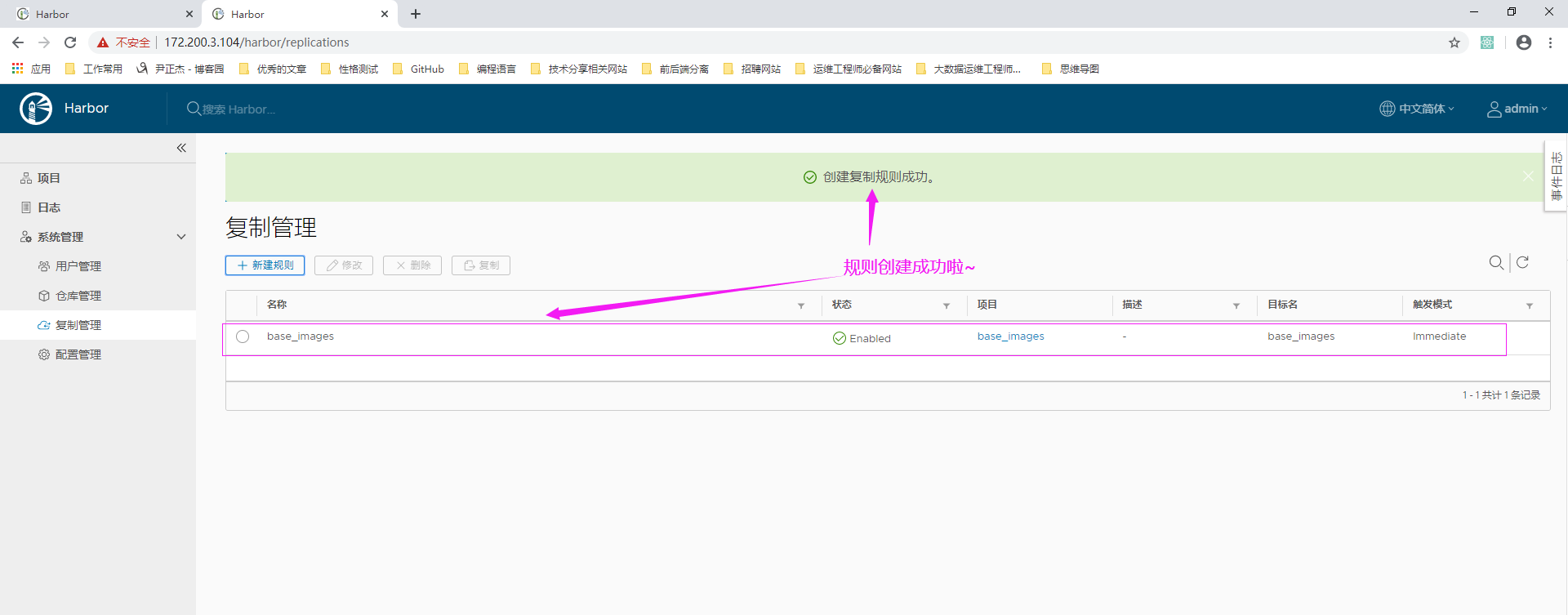Open the browser profile icon

[x=1524, y=42]
